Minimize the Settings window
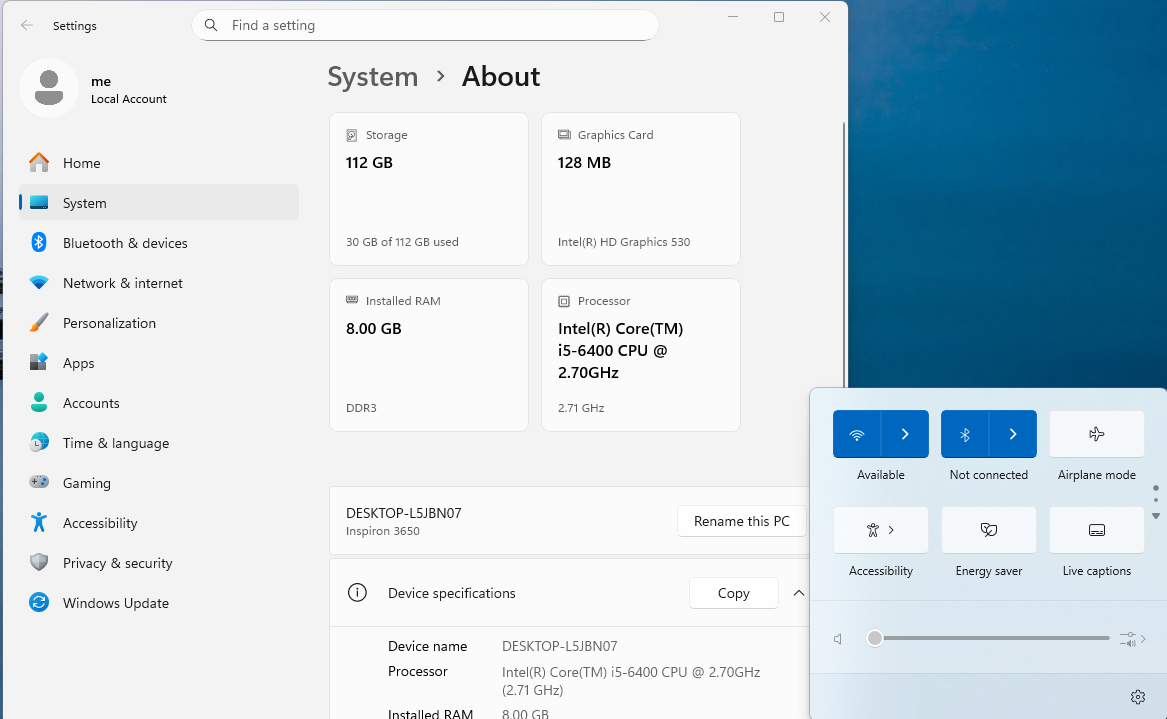Screen dimensions: 1167x719 [733, 16]
